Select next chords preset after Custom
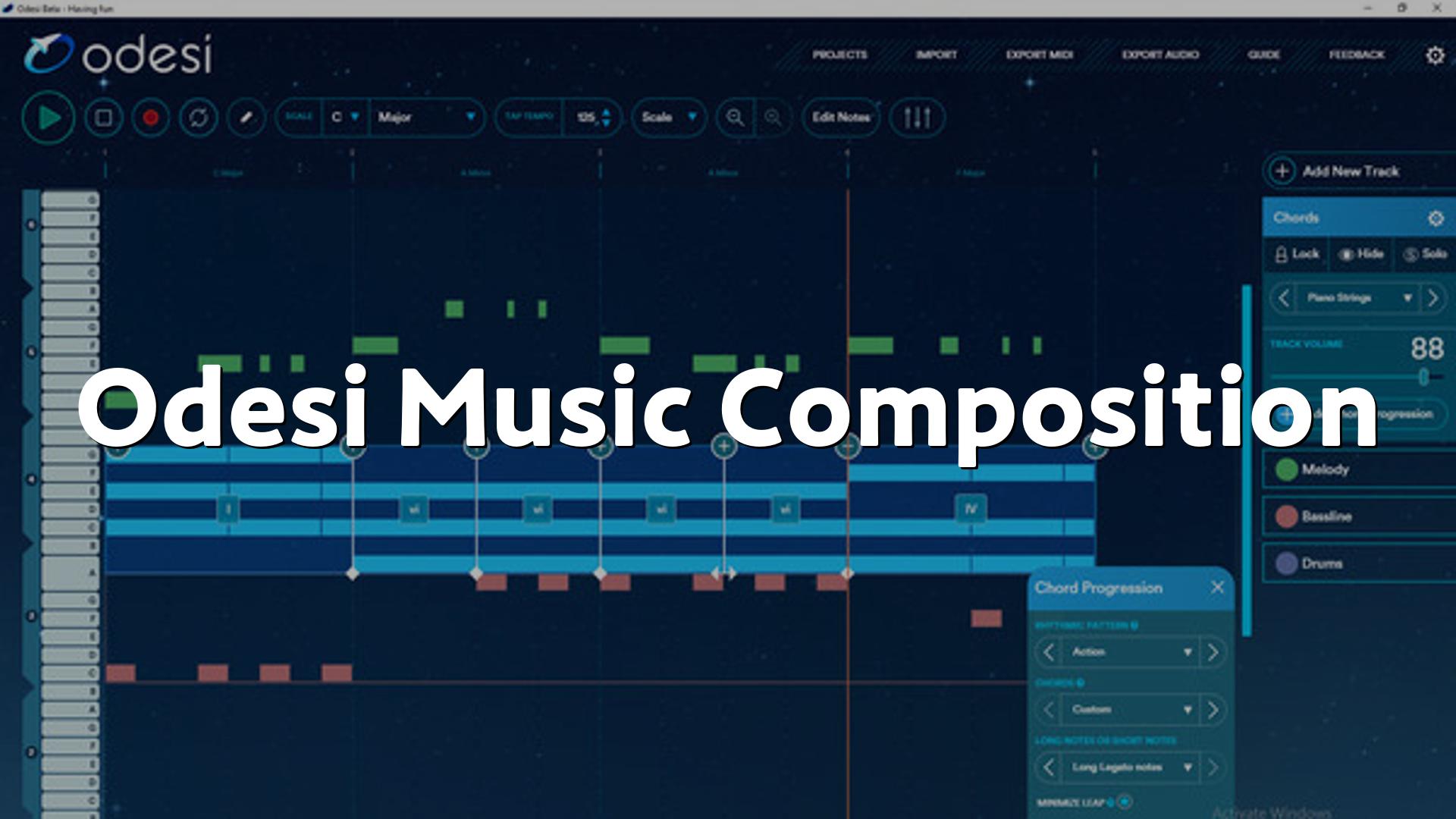Viewport: 1456px width, 819px height. tap(1213, 710)
